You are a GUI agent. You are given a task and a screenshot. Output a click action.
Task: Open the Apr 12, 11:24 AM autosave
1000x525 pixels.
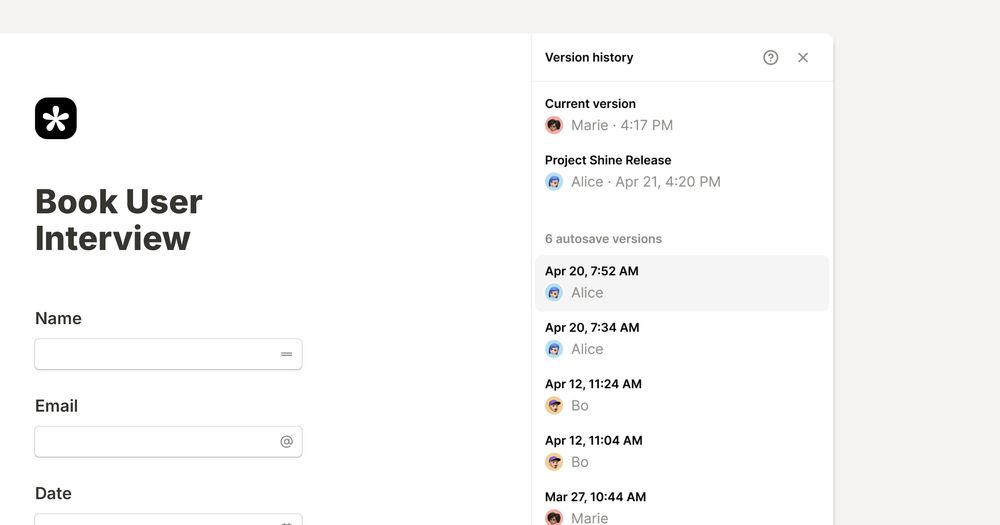(682, 396)
